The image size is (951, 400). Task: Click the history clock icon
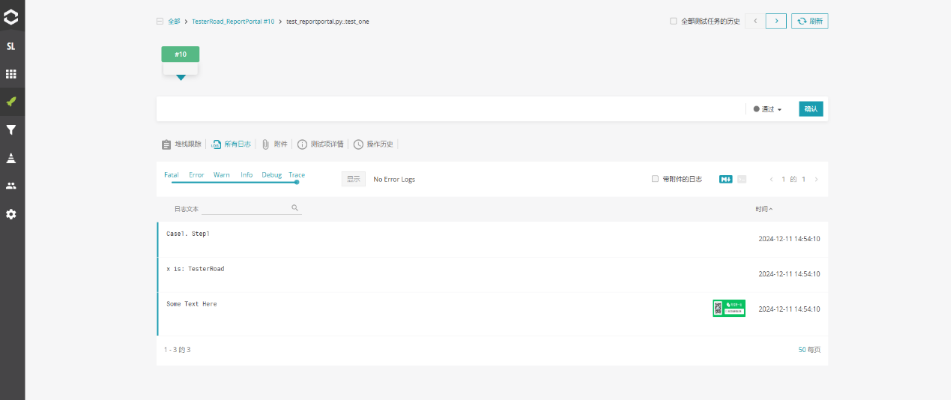[x=358, y=144]
